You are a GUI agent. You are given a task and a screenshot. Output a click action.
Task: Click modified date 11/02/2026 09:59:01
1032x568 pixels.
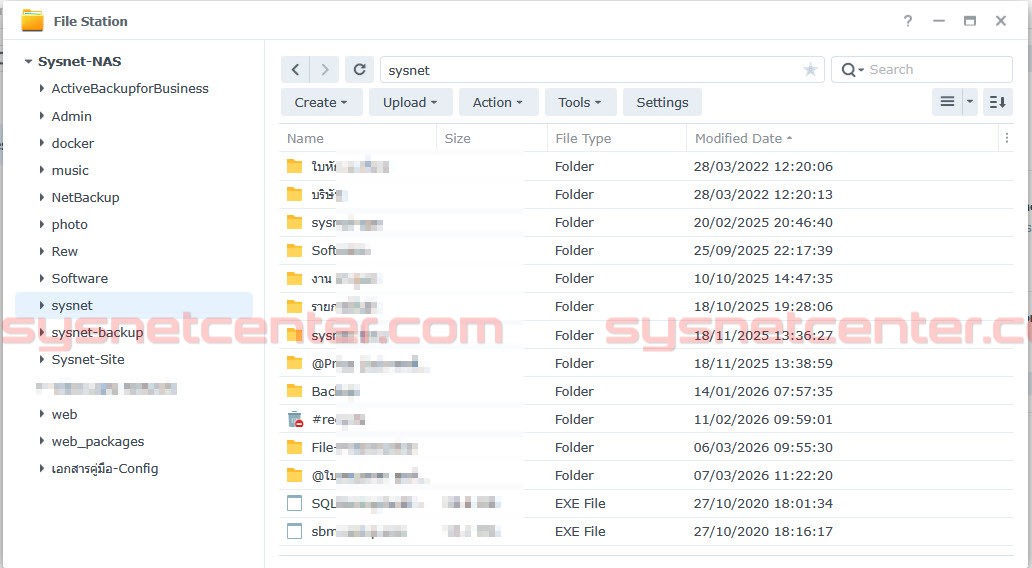point(763,419)
